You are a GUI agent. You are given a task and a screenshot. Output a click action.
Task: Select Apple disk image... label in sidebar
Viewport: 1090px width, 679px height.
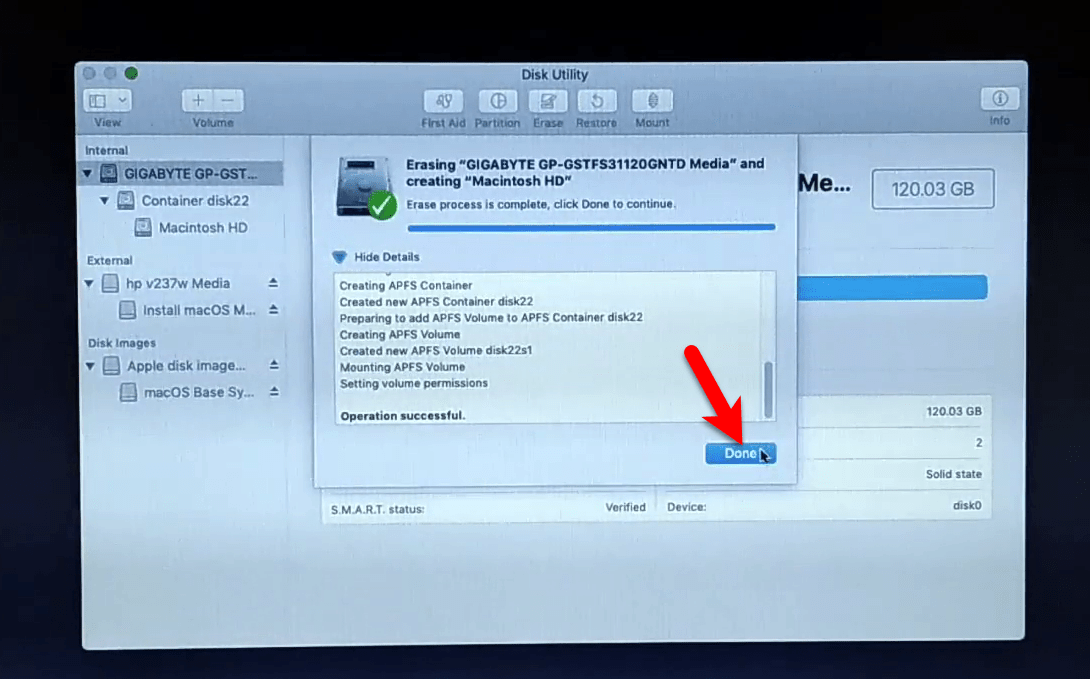tap(186, 366)
